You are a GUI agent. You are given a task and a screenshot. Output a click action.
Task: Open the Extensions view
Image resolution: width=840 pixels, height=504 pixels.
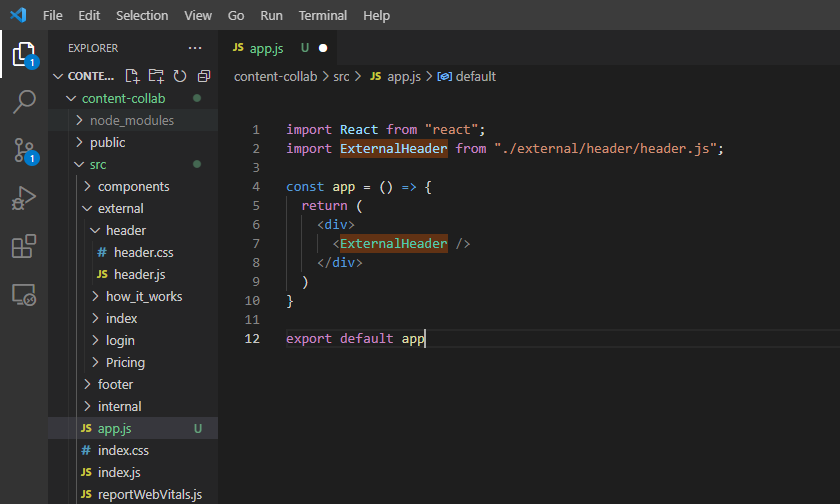point(24,246)
